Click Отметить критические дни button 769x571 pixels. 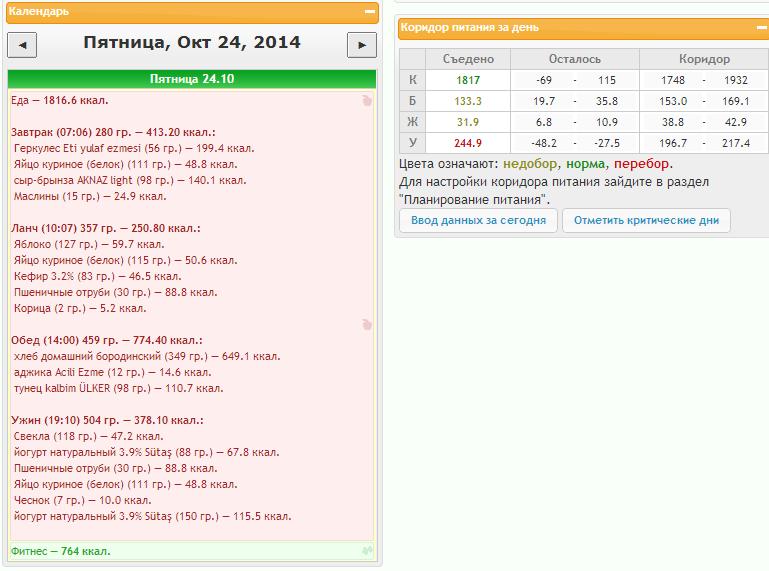(x=646, y=220)
